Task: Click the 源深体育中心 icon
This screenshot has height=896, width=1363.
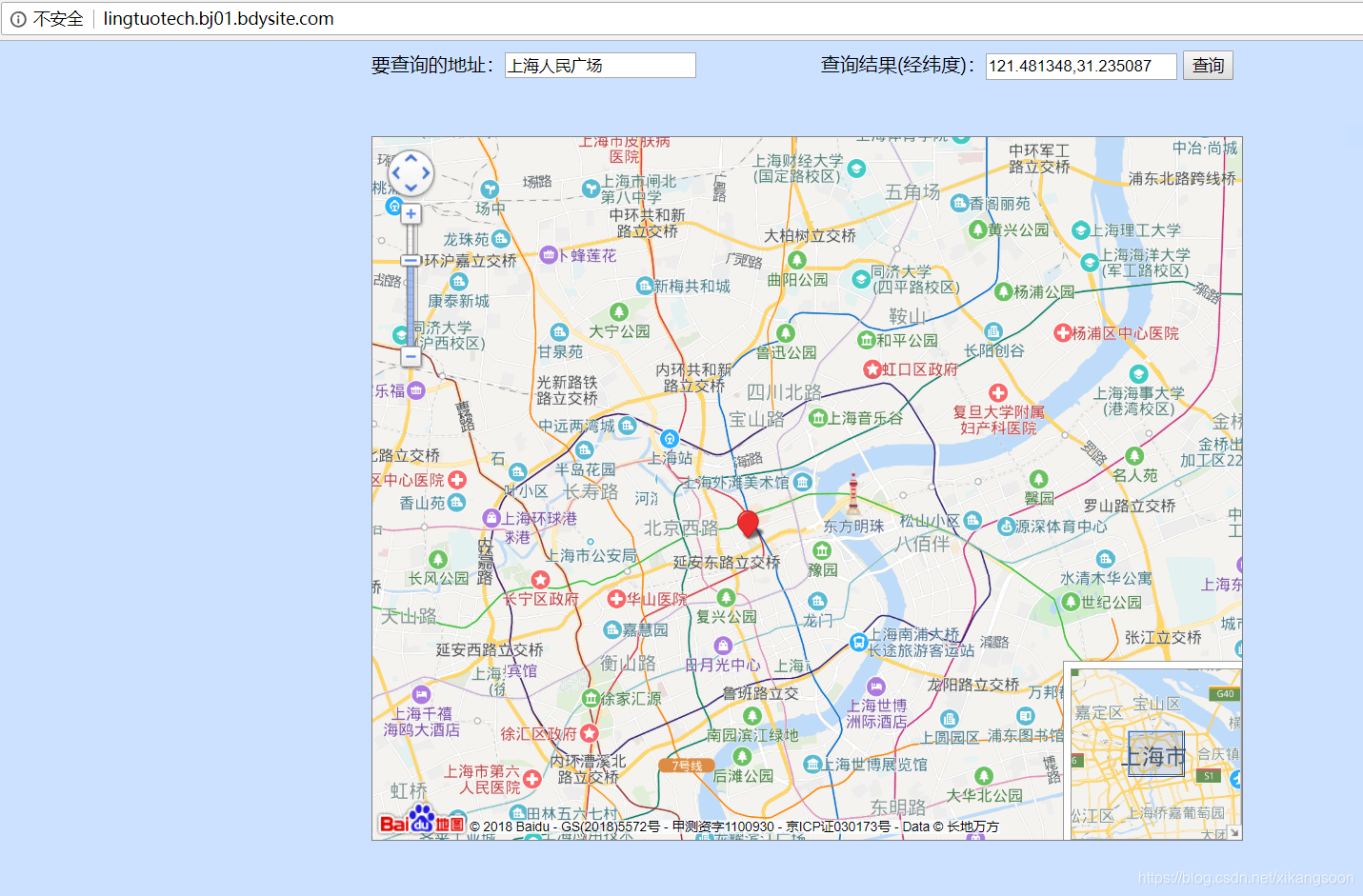Action: 1006,527
